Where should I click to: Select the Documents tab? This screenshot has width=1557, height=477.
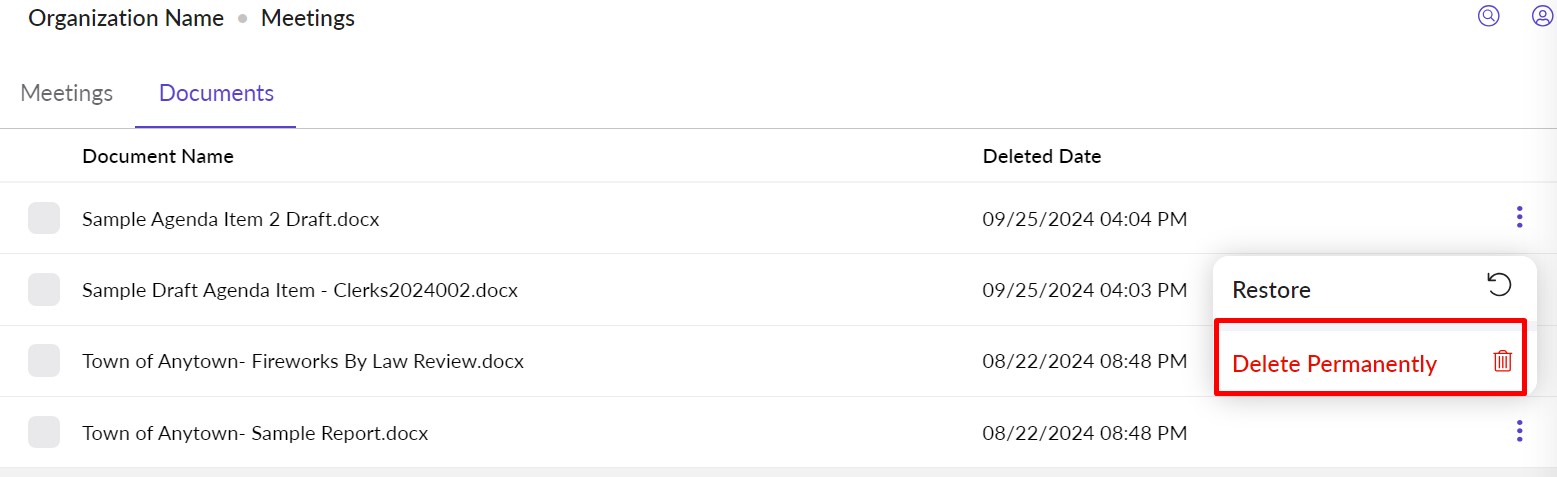pyautogui.click(x=216, y=94)
